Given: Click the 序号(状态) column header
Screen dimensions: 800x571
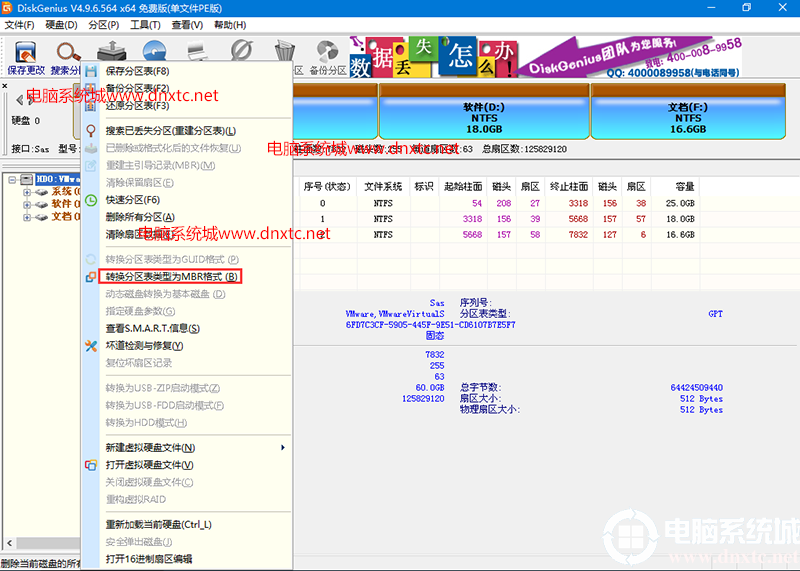Looking at the screenshot, I should click(x=327, y=187).
